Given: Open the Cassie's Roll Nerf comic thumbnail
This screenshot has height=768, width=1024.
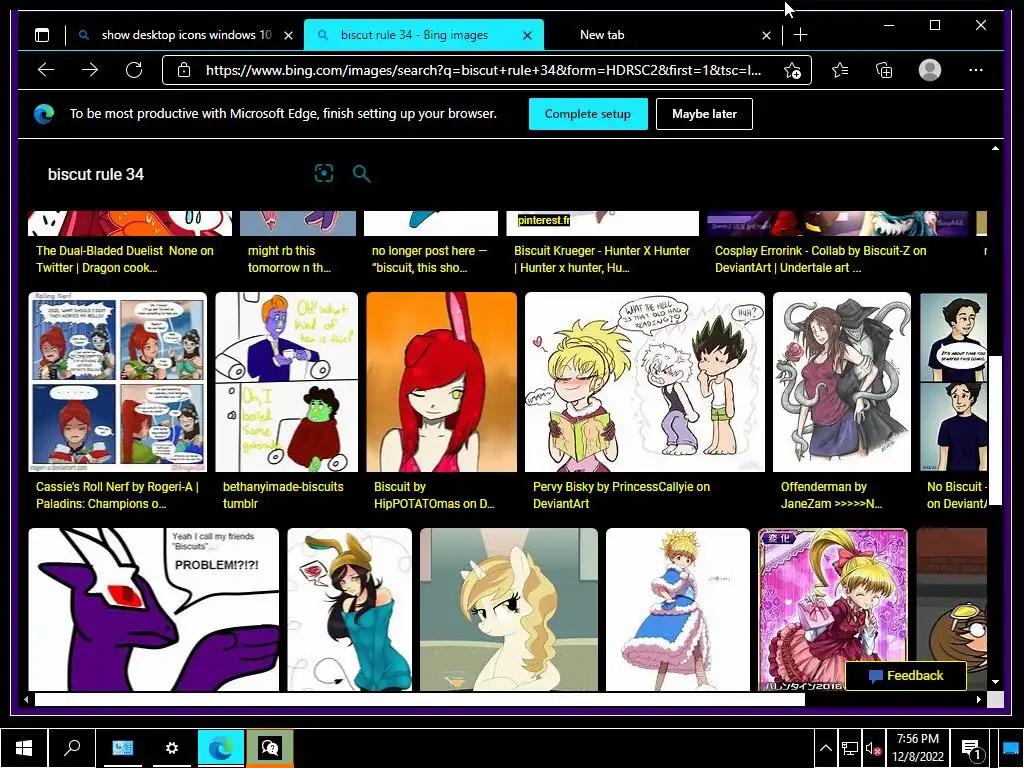Looking at the screenshot, I should tap(118, 382).
